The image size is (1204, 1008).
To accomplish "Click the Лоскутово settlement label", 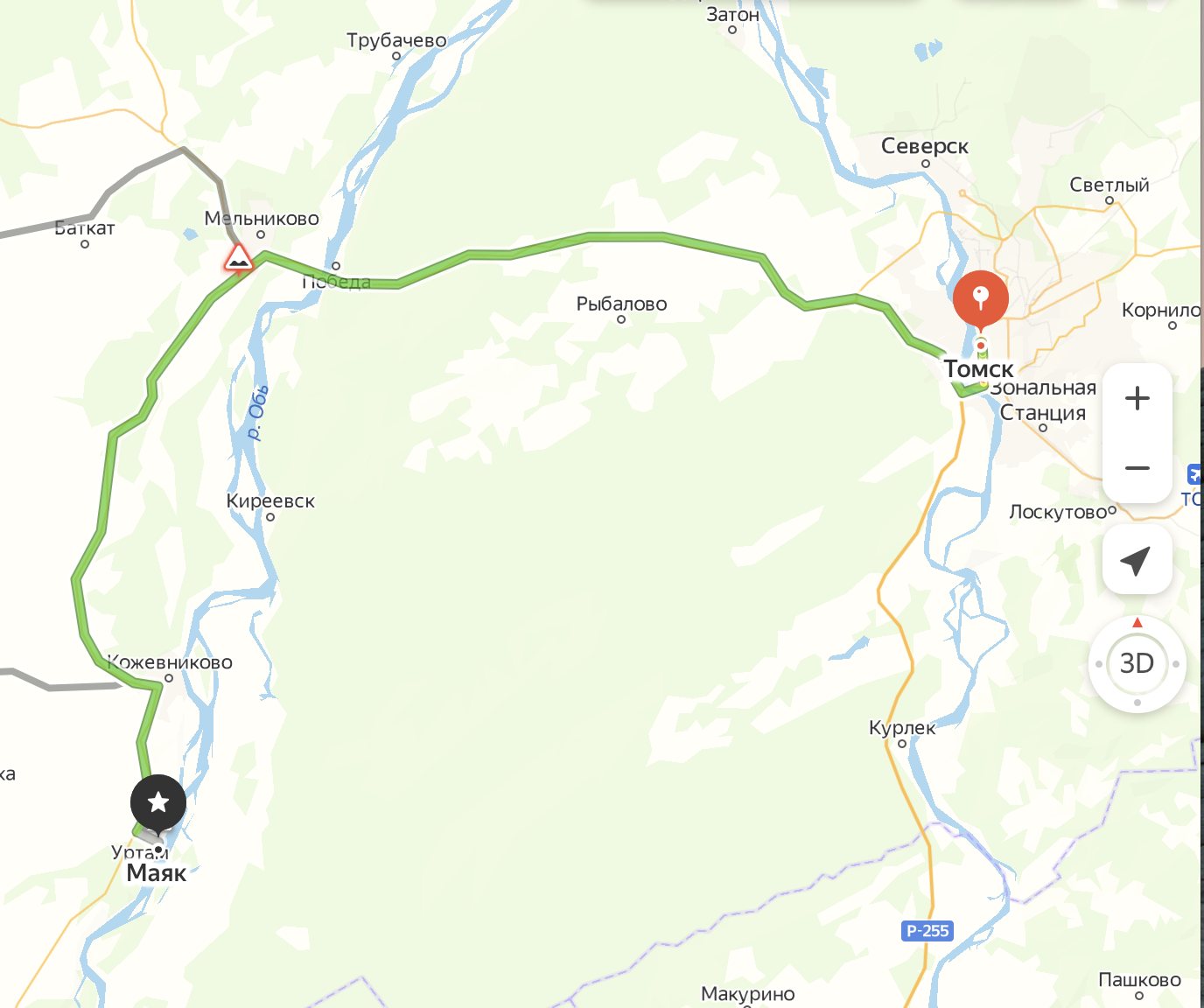I will pos(1059,512).
